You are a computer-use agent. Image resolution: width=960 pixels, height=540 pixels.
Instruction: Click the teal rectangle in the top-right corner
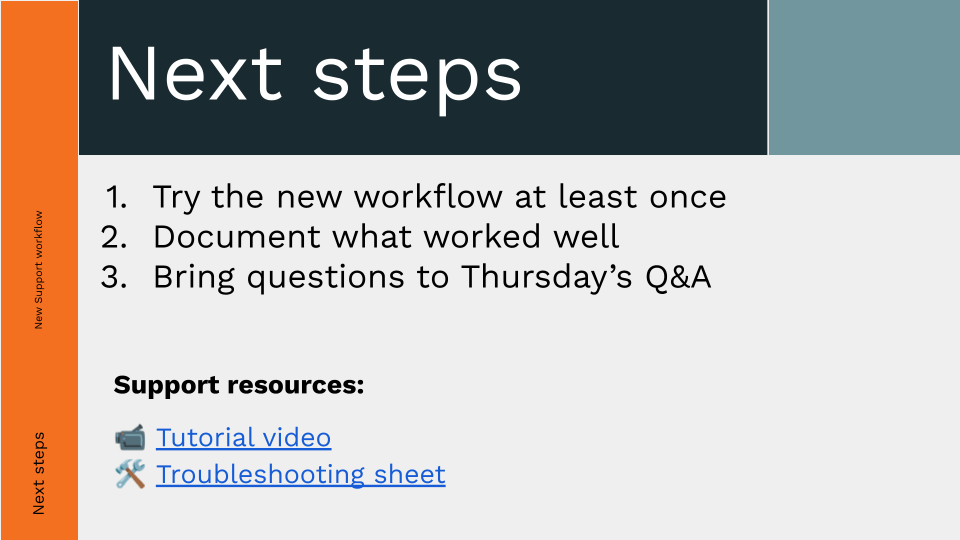[864, 77]
